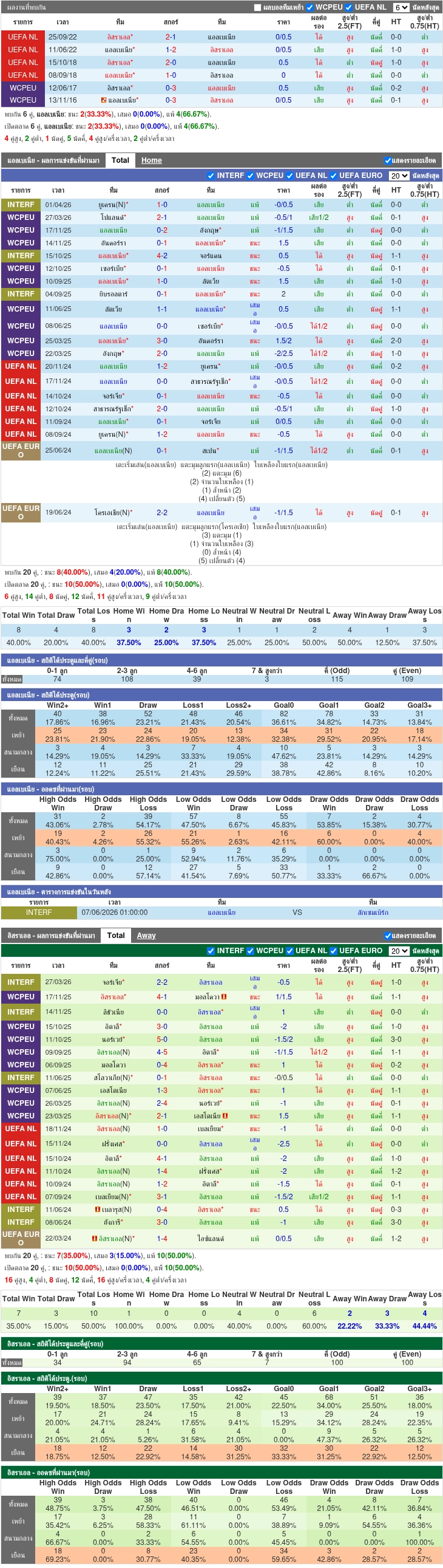Open Albania's recent matches count dropdown showing 20
This screenshot has height=1568, width=443.
(399, 176)
